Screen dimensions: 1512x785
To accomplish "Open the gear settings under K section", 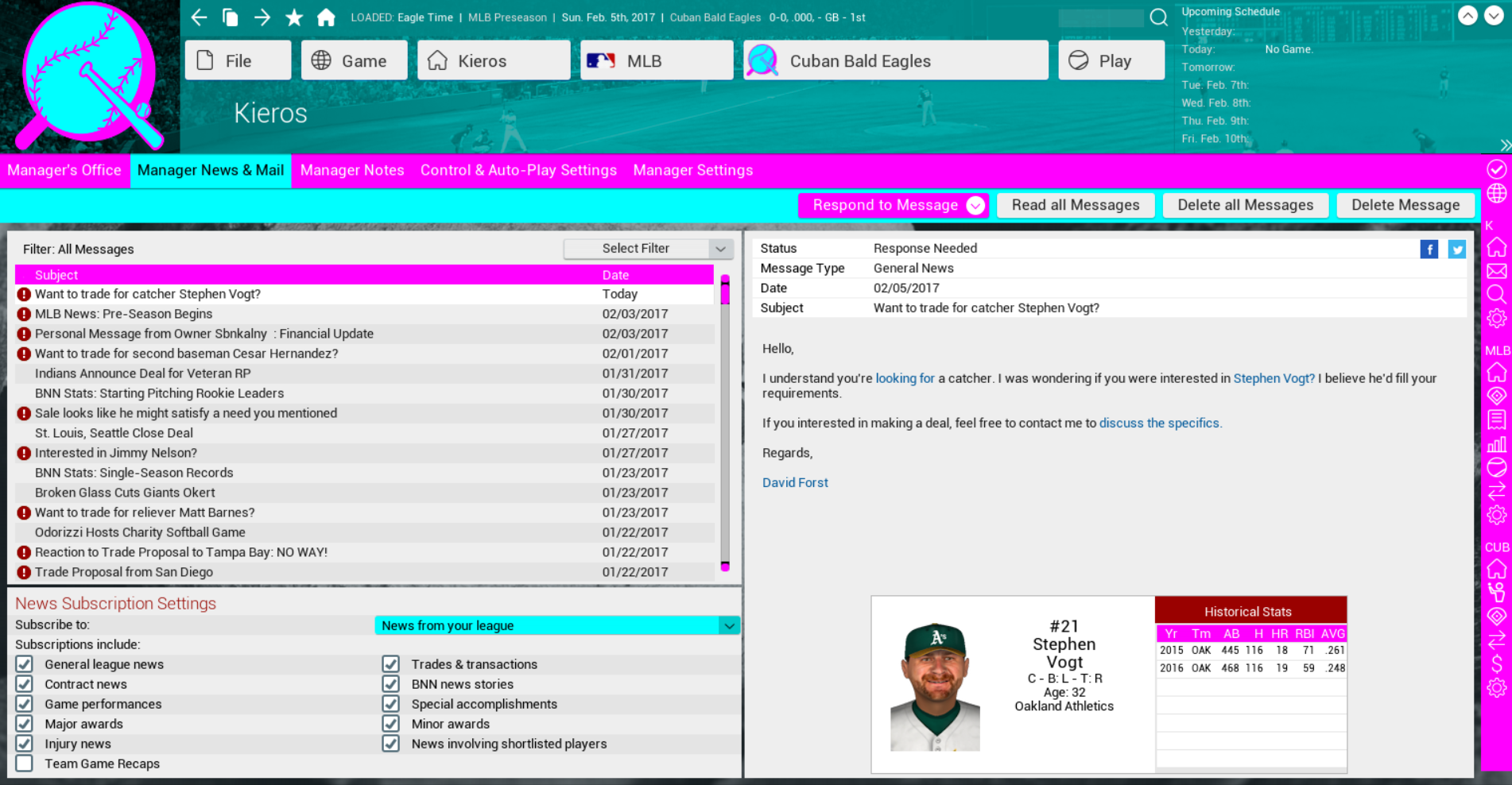I will tap(1497, 319).
